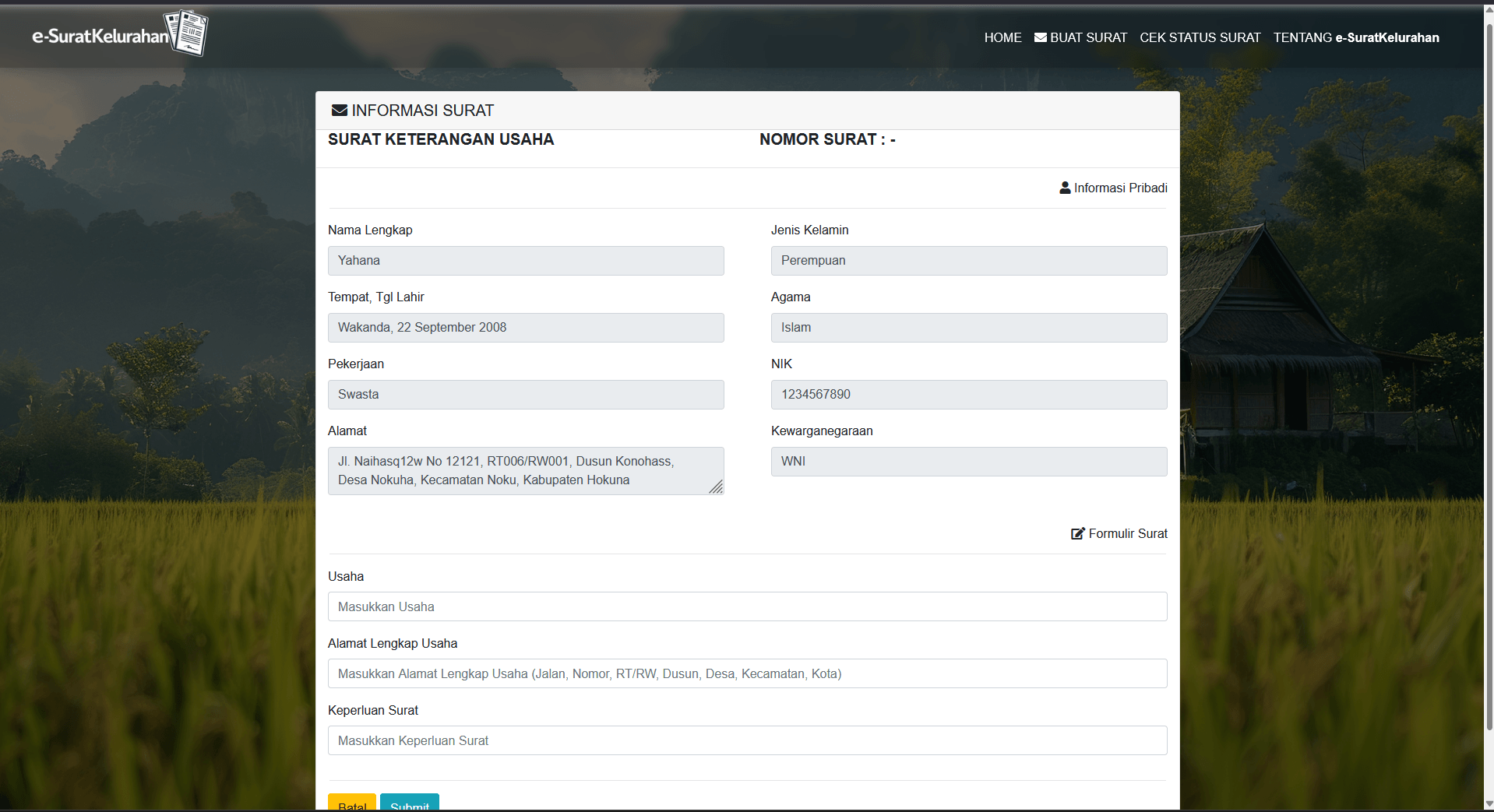Click the Tempat, Tgl Lahir field

526,328
